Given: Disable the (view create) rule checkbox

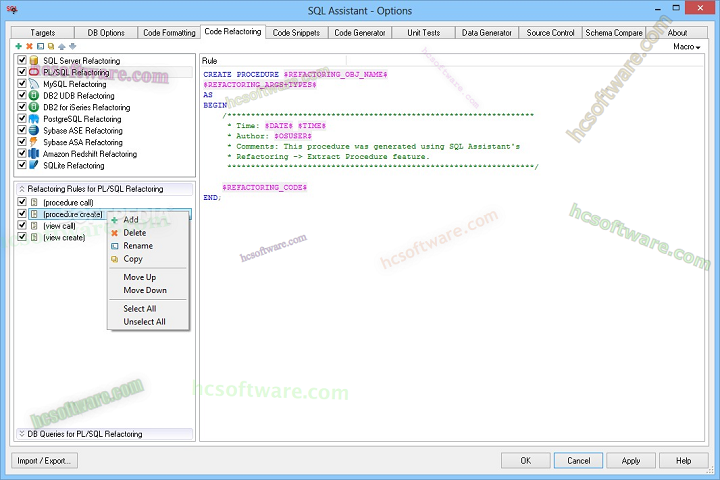Looking at the screenshot, I should pos(22,237).
